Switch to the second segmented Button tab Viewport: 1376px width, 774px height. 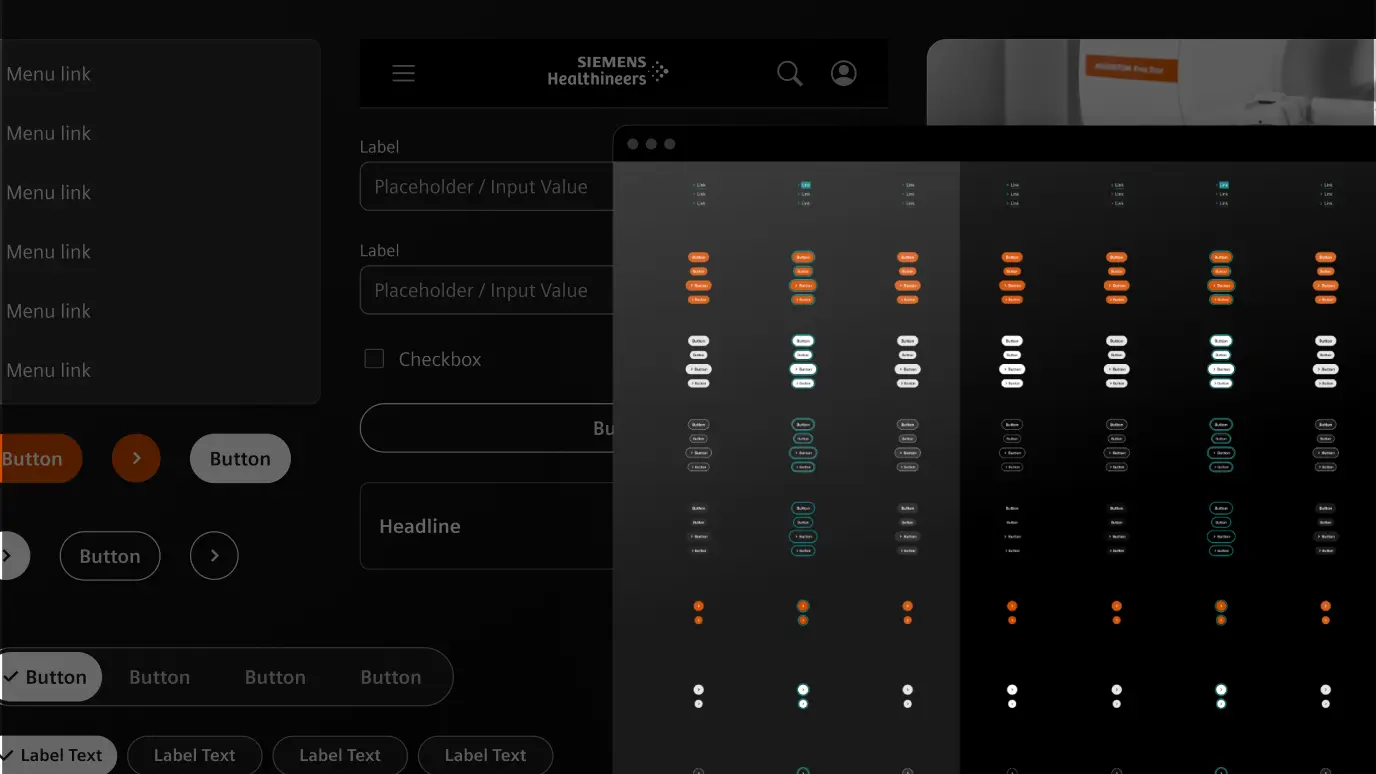(x=159, y=677)
